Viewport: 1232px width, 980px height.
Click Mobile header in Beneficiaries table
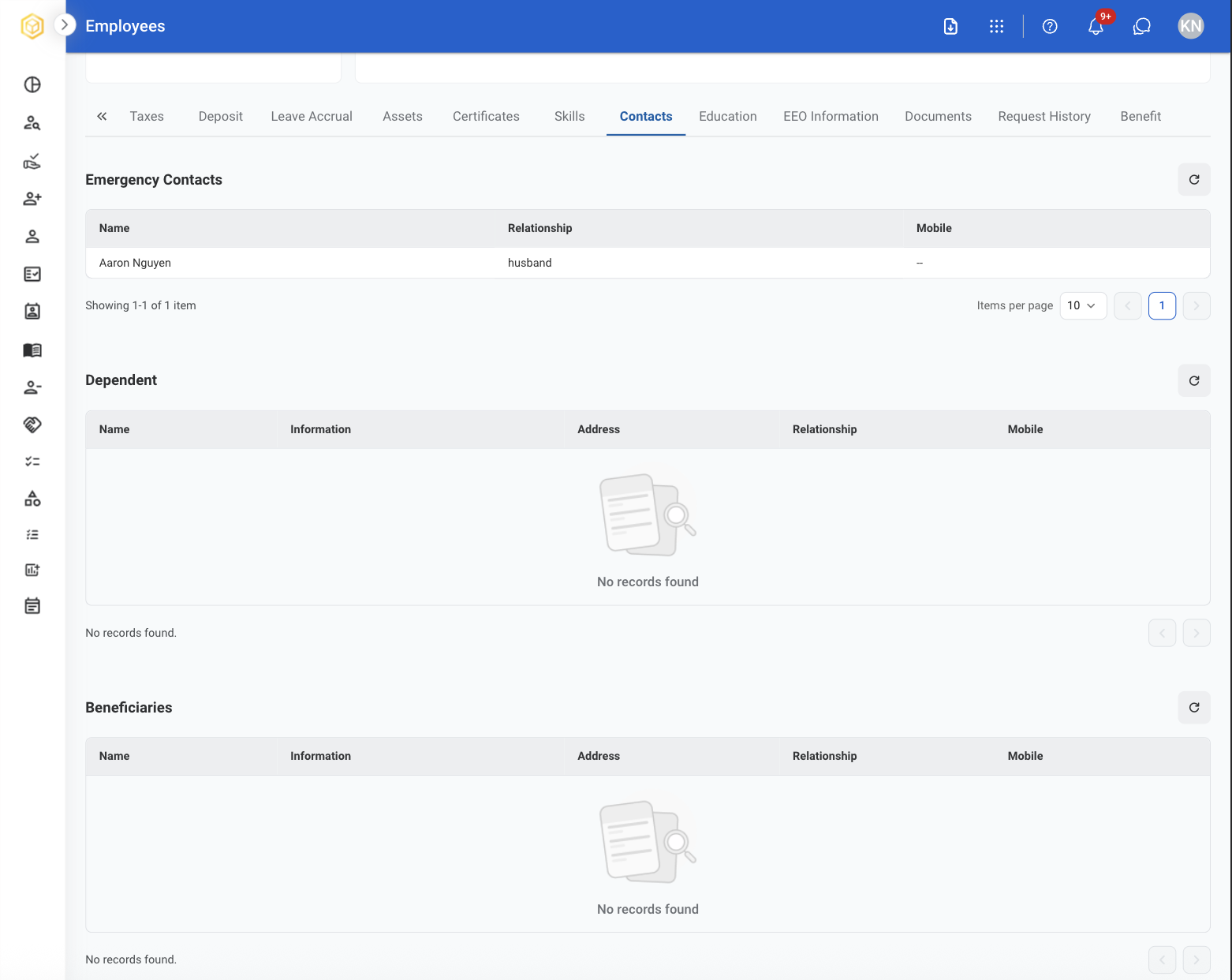click(x=1025, y=756)
